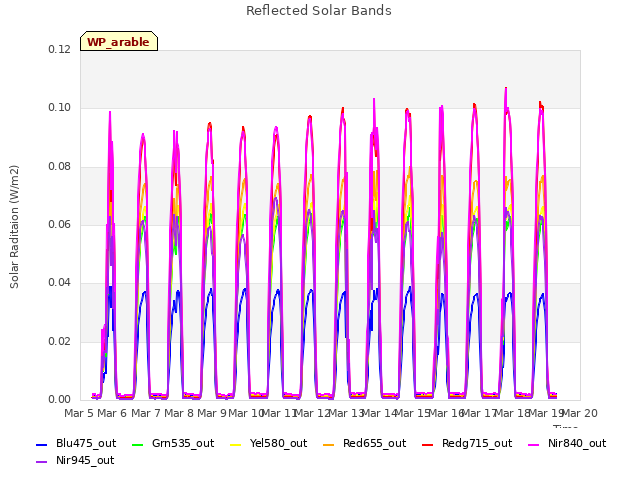640x480 pixels.
Task: Click the purple Nir945_out legend swatch
Action: click(42, 462)
